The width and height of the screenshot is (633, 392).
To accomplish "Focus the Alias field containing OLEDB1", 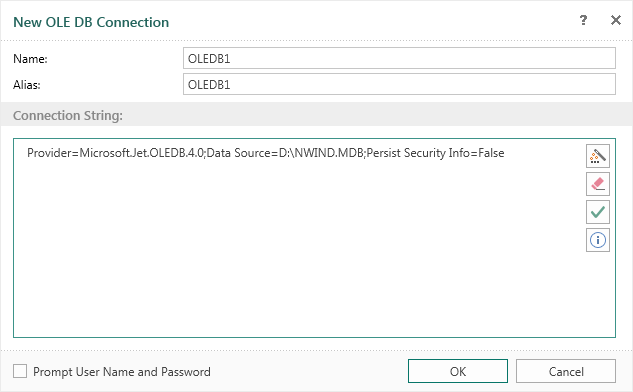I will click(399, 84).
